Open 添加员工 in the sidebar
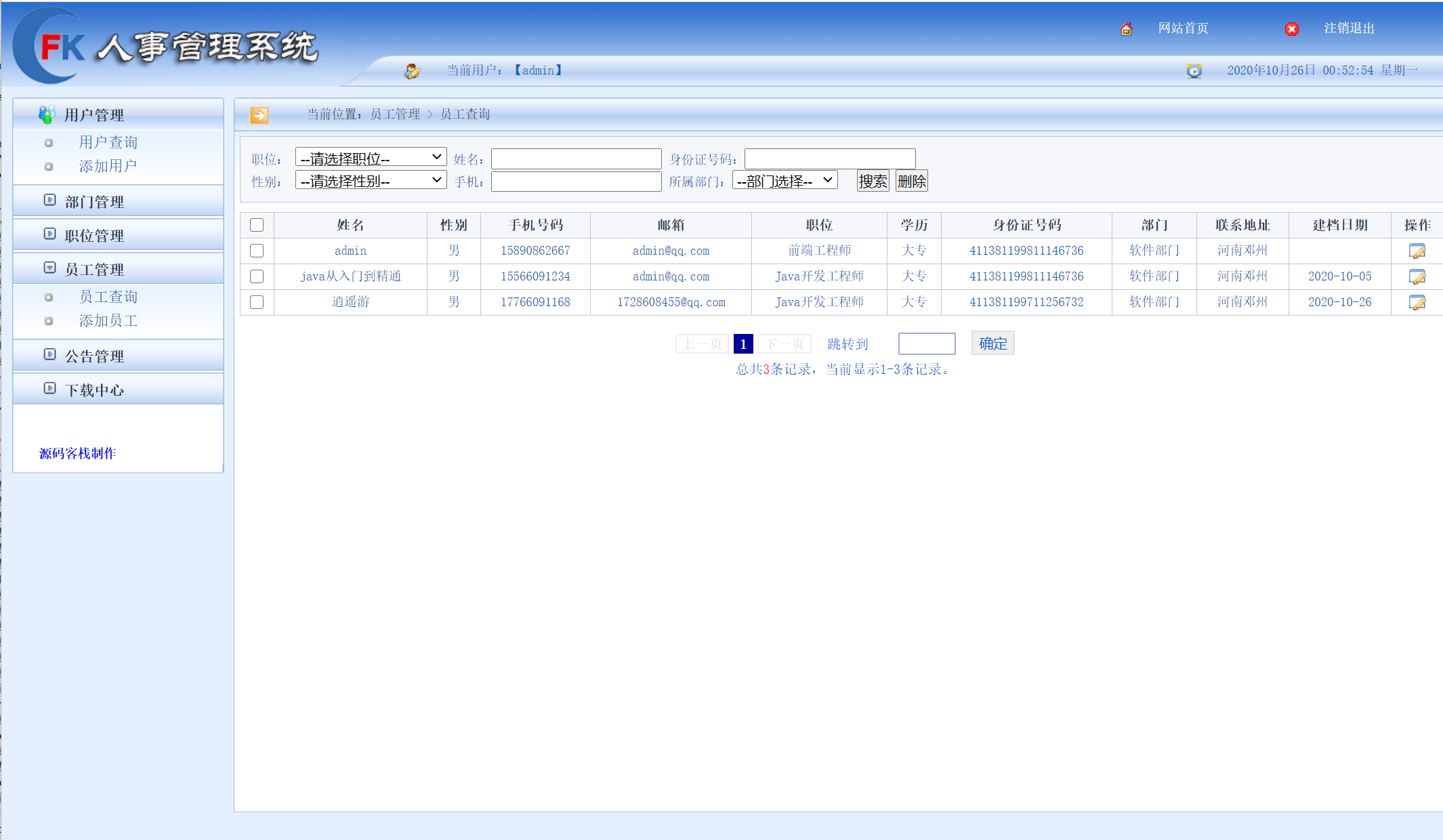 tap(108, 320)
